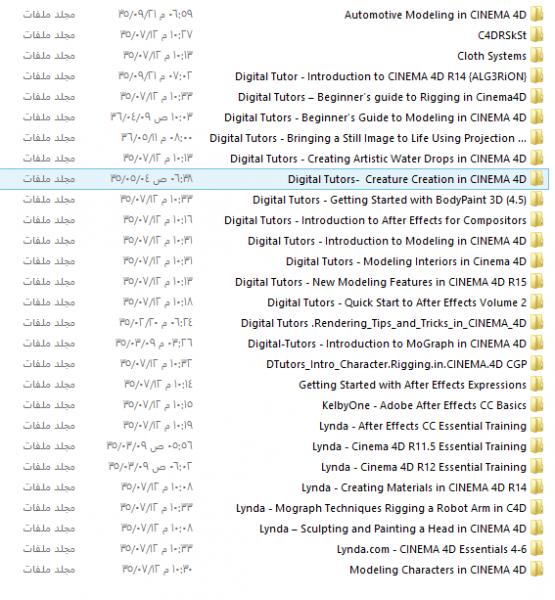Select the Cloth Systems folder icon
555x600 pixels.
(x=537, y=56)
